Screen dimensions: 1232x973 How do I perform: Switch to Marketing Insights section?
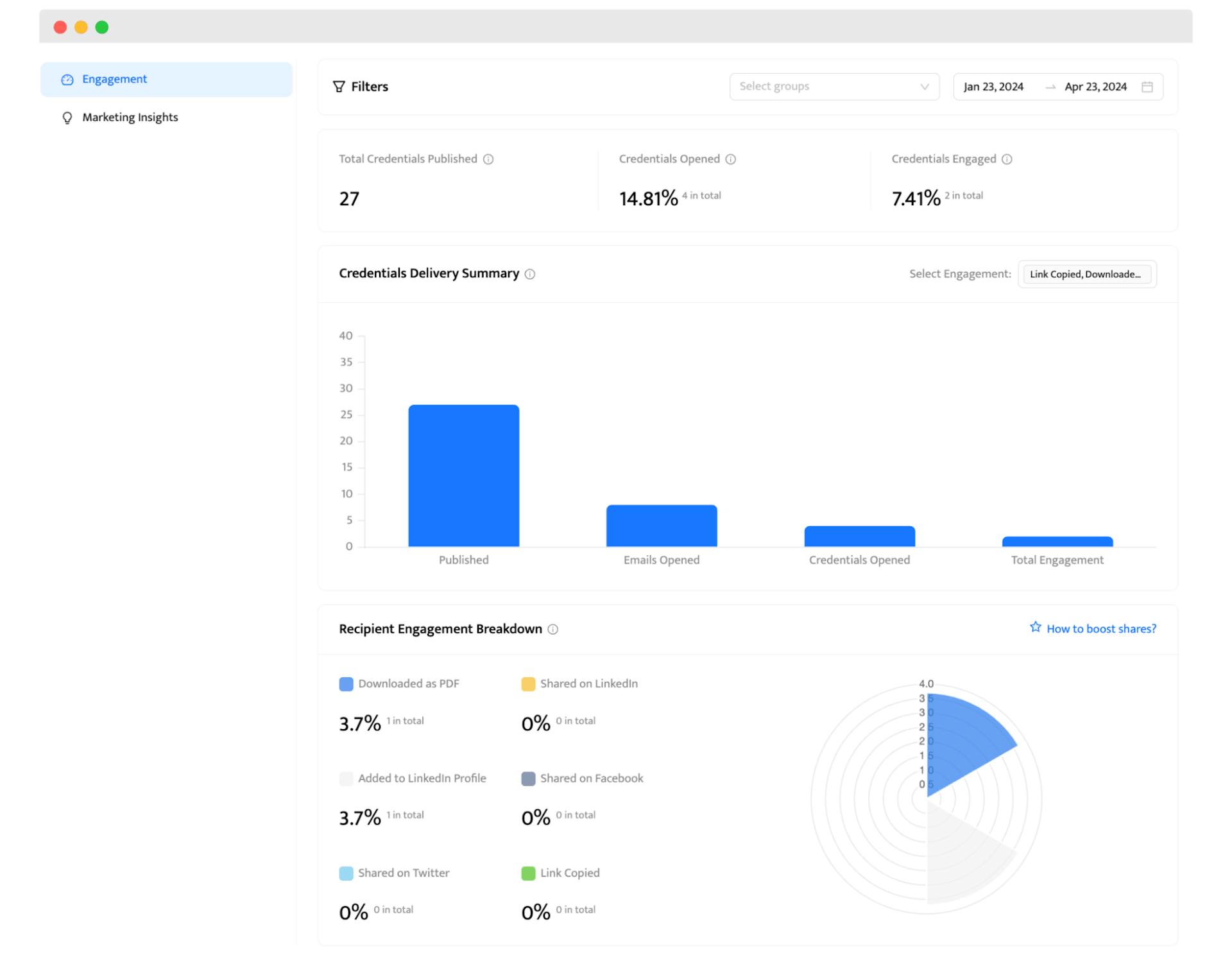tap(130, 117)
